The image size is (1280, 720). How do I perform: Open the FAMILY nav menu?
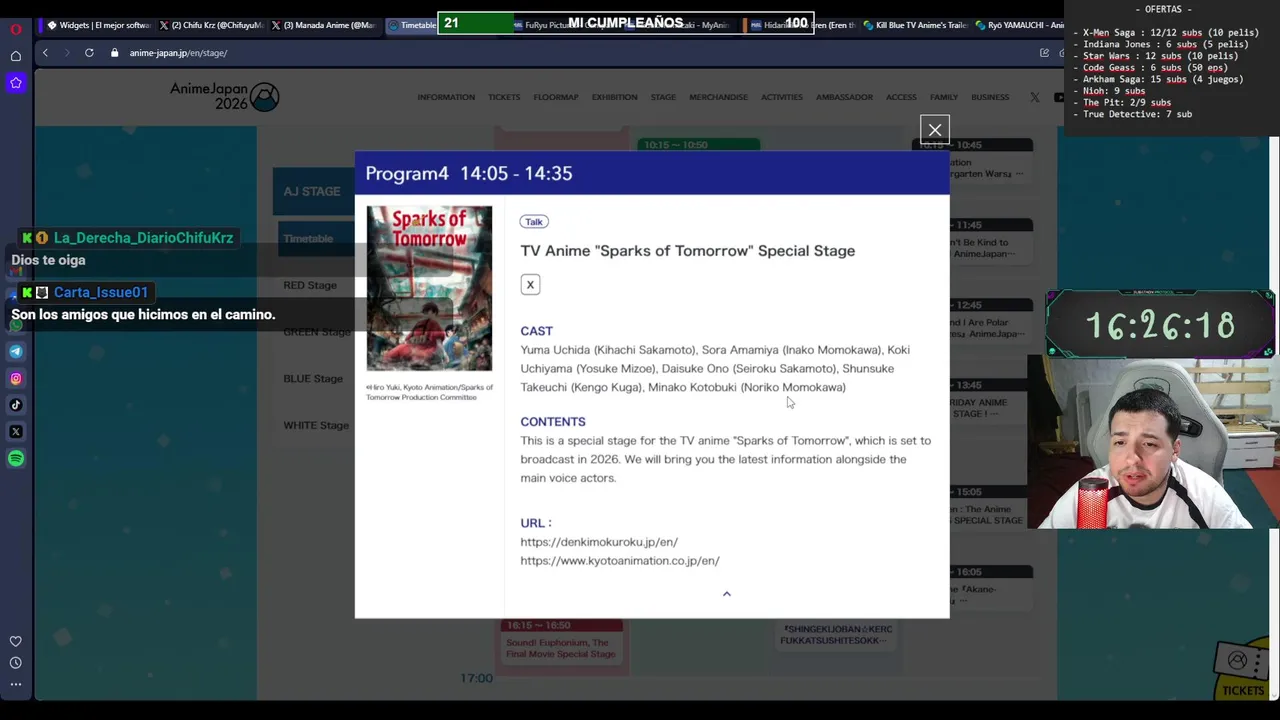[944, 97]
